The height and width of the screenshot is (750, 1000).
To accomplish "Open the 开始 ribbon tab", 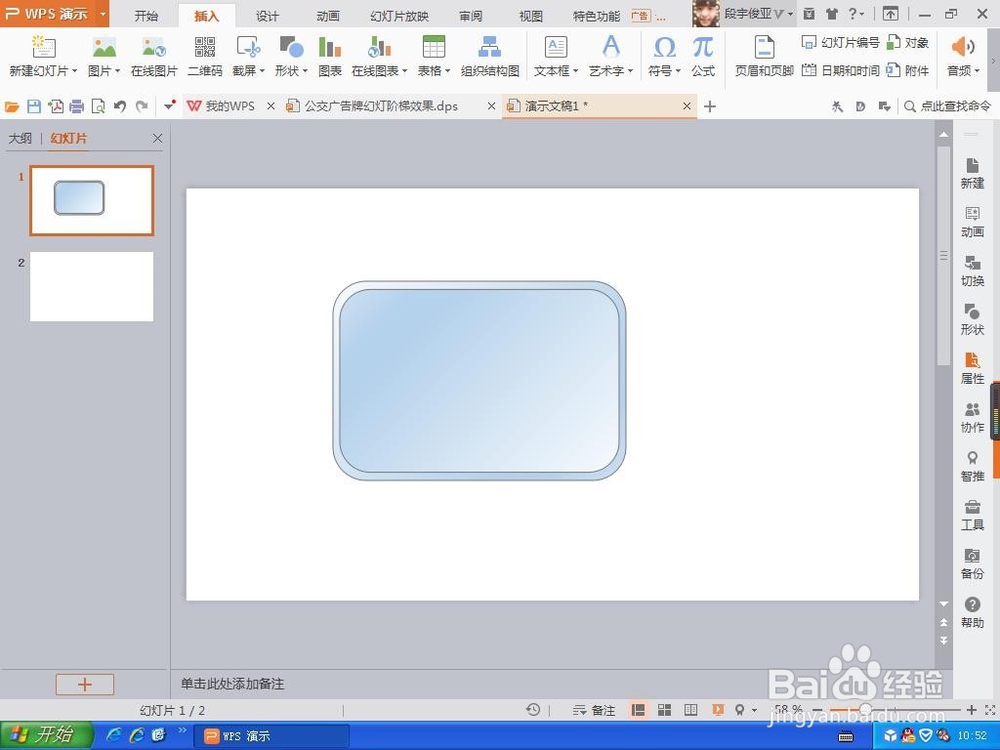I will [146, 16].
